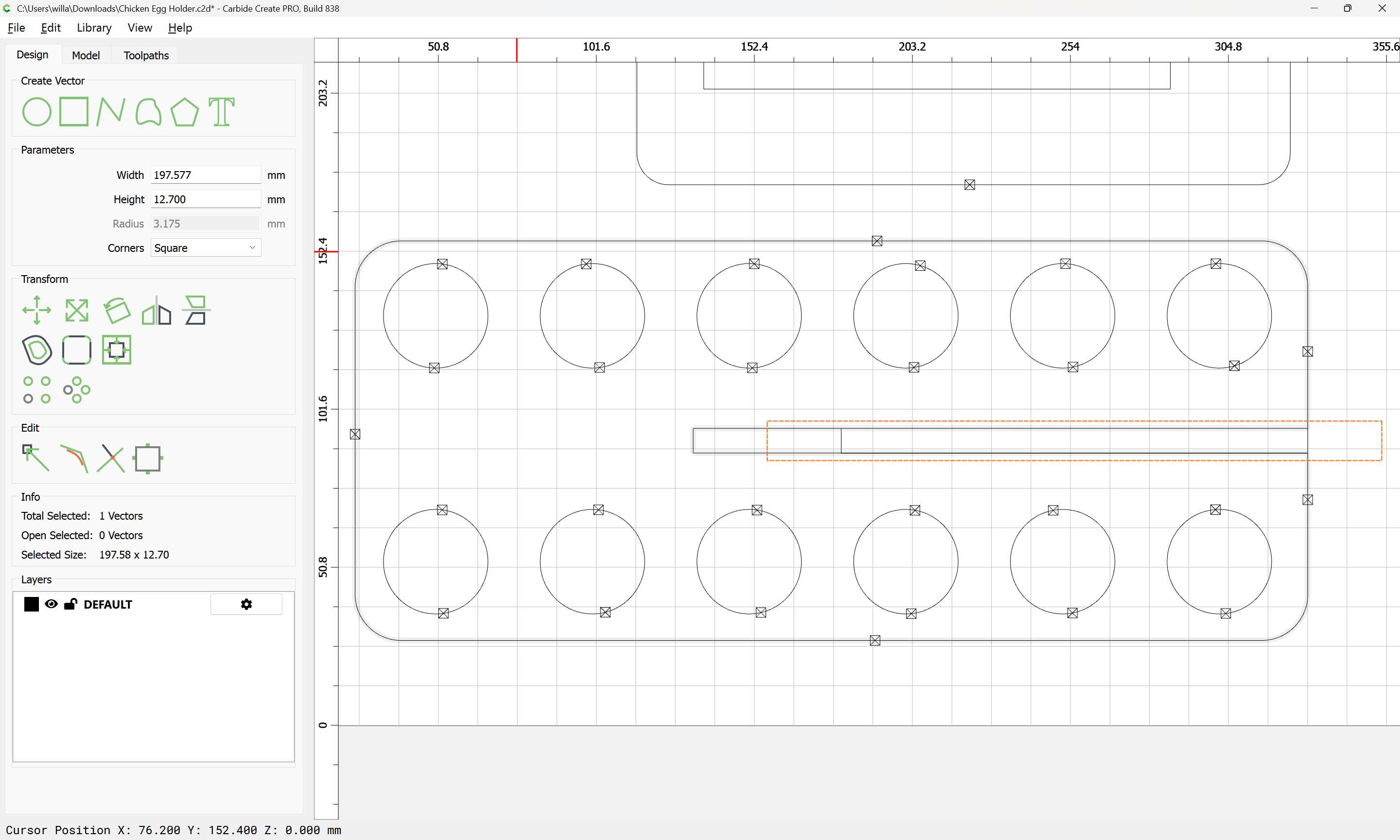The height and width of the screenshot is (840, 1400).
Task: Toggle the DEFAULT layer lock
Action: point(70,604)
